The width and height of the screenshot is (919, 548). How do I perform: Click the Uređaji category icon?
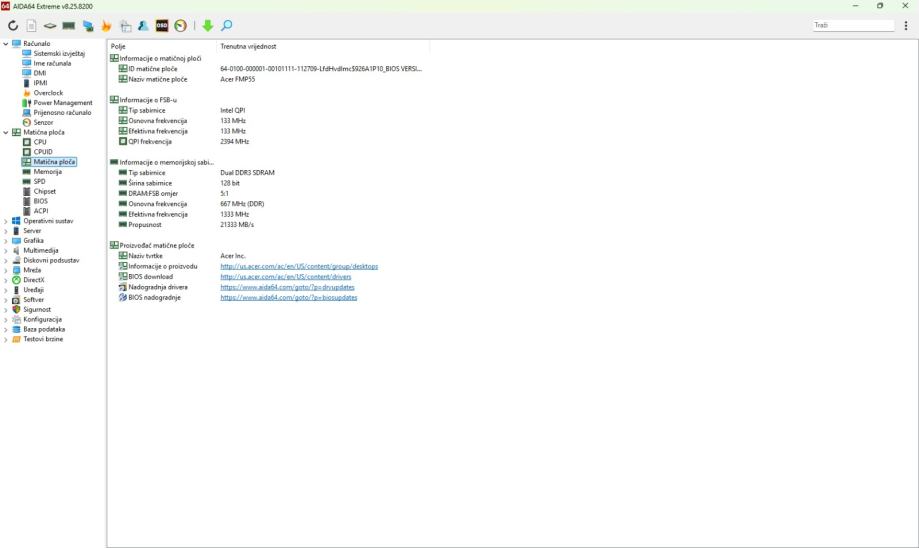pyautogui.click(x=16, y=290)
